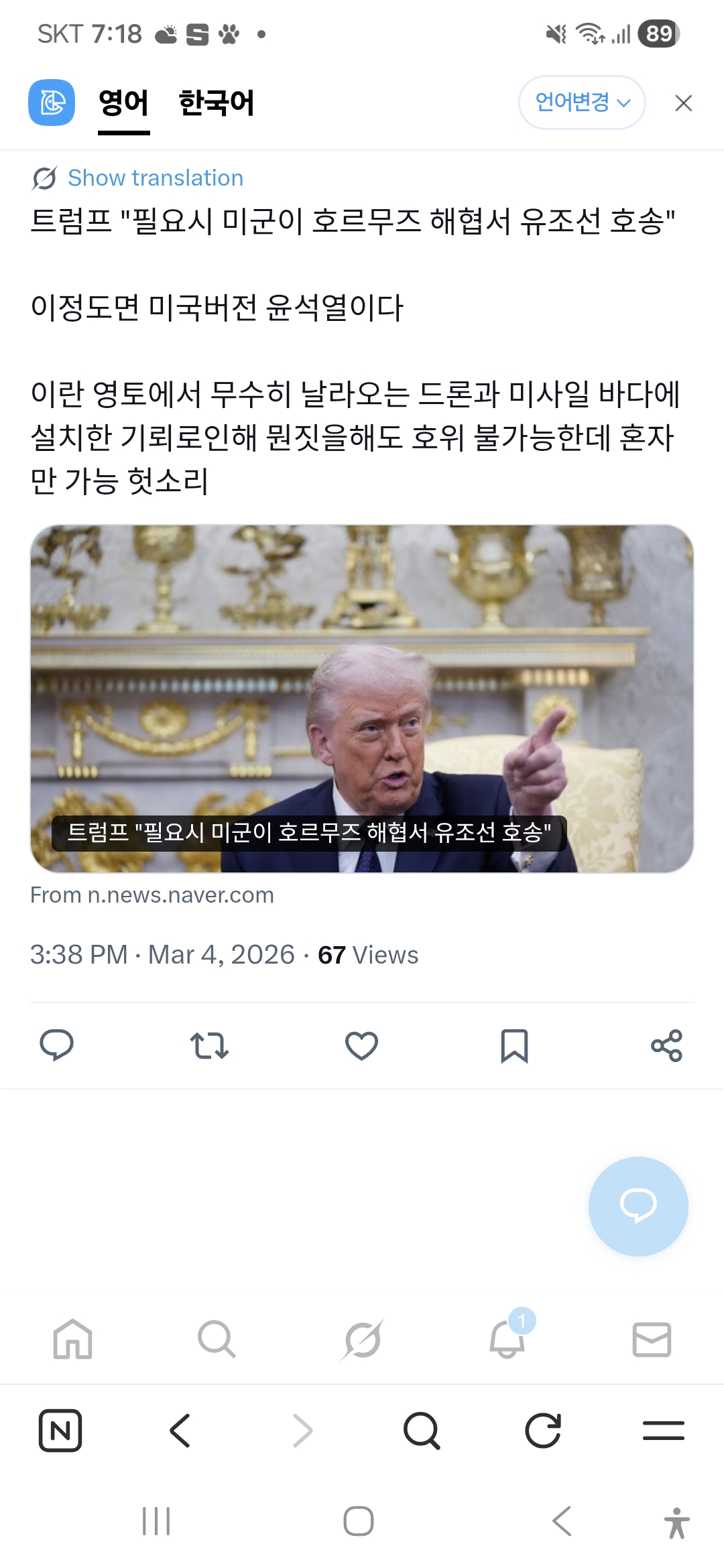724x1568 pixels.
Task: Select the 영어 tab
Action: click(123, 103)
